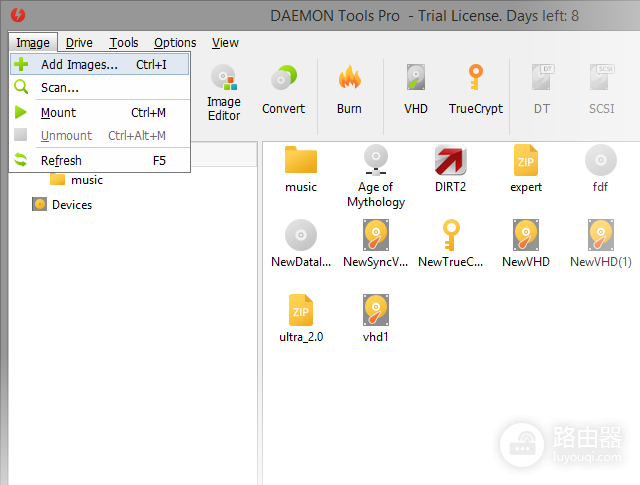Select the fdf disc image
The height and width of the screenshot is (485, 640).
(600, 169)
